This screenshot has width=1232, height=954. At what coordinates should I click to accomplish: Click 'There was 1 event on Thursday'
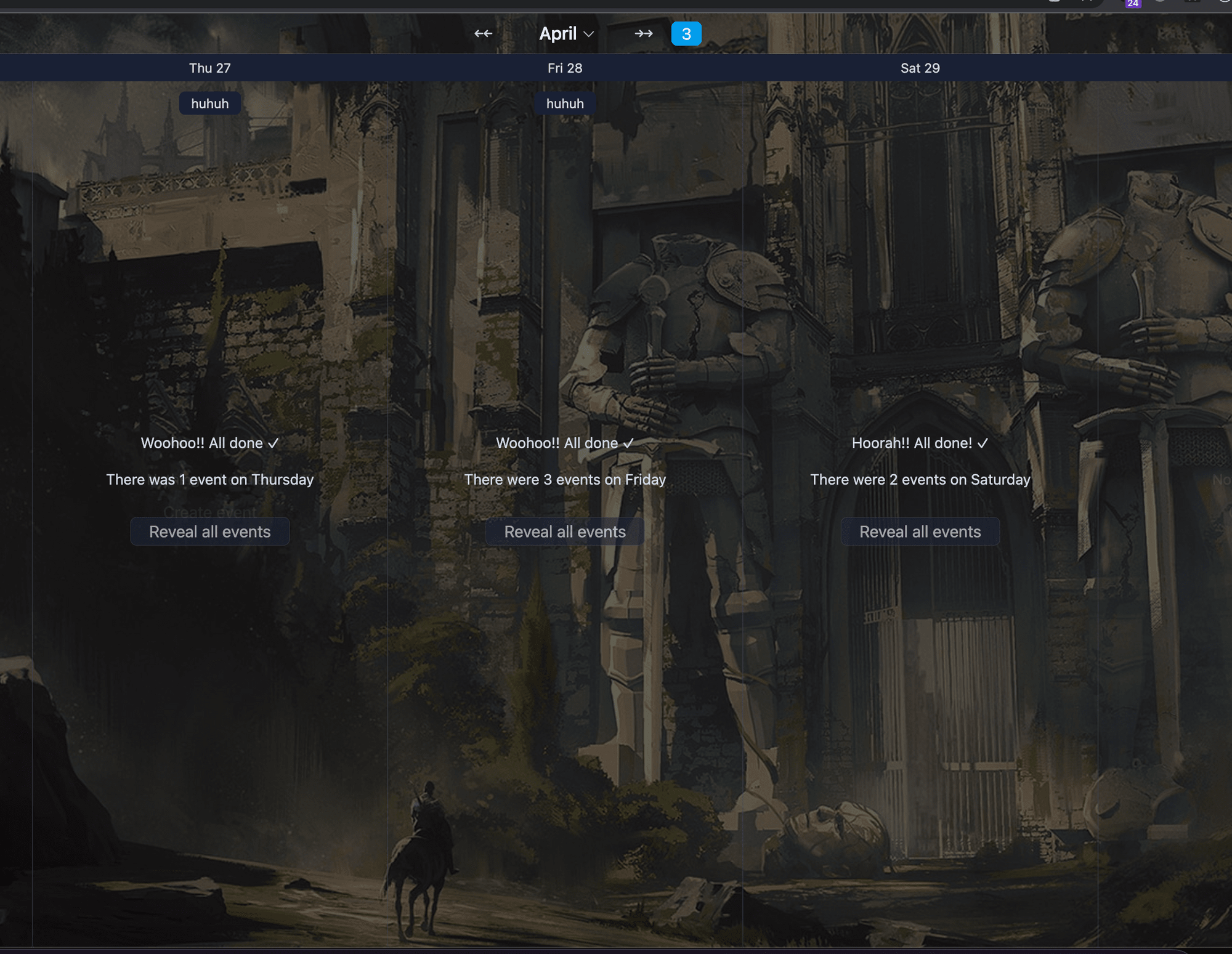(209, 479)
